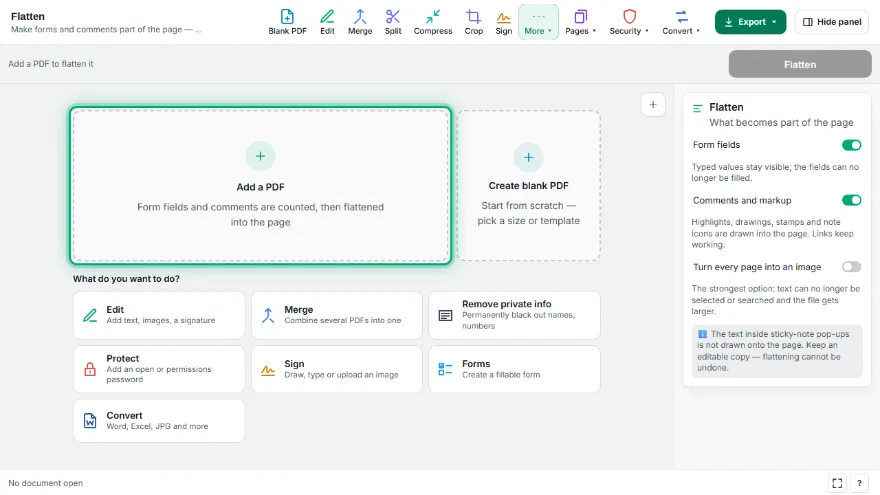Open the Security dropdown menu
Screen dimensions: 880x495
click(629, 22)
